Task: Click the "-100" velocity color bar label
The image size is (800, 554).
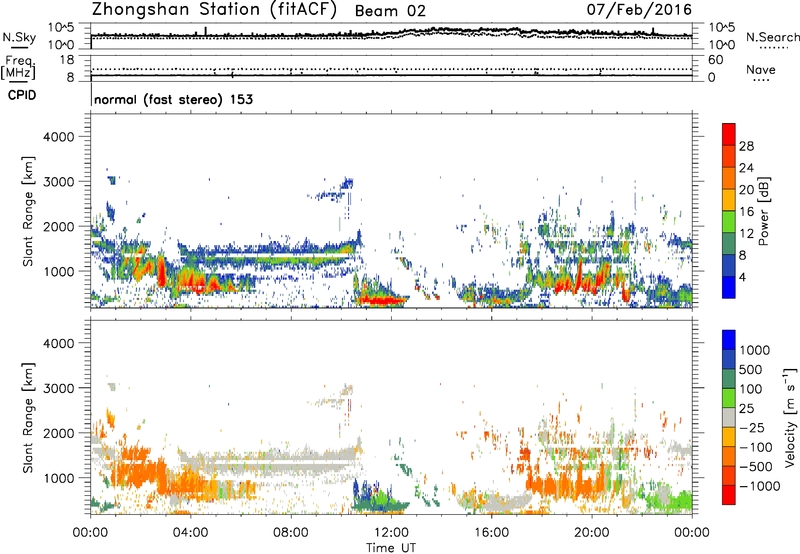Action: (x=756, y=447)
